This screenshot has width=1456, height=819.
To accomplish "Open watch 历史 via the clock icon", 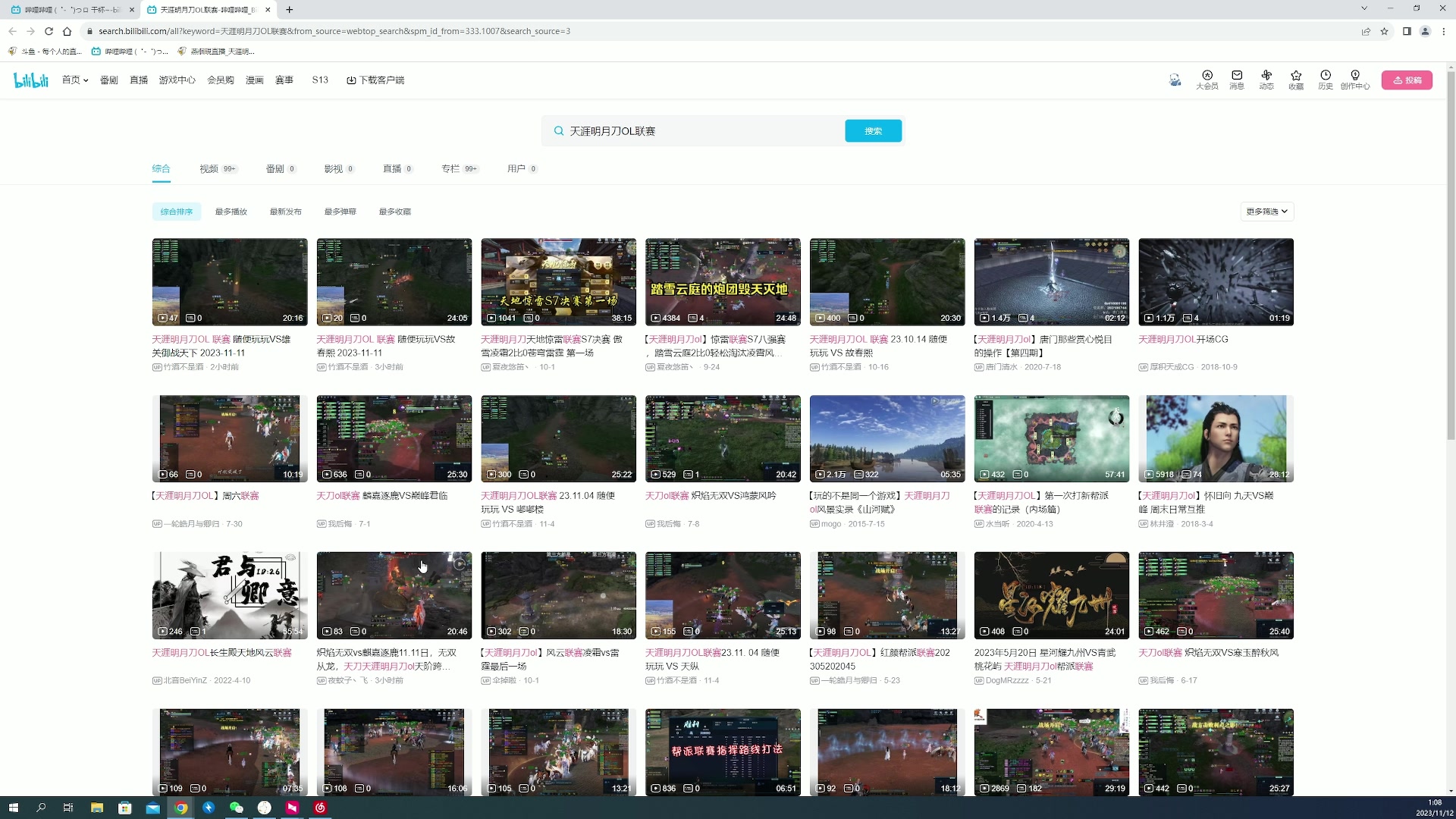I will 1325,80.
